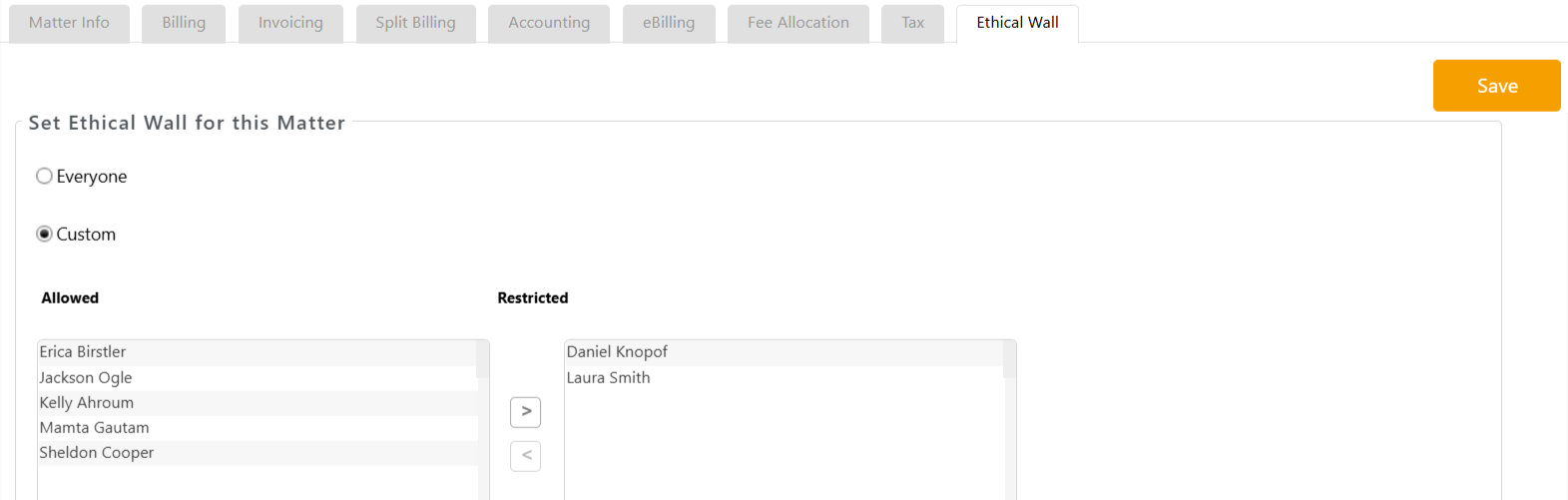Open the Matter Info tab
The image size is (1568, 500).
coord(69,23)
